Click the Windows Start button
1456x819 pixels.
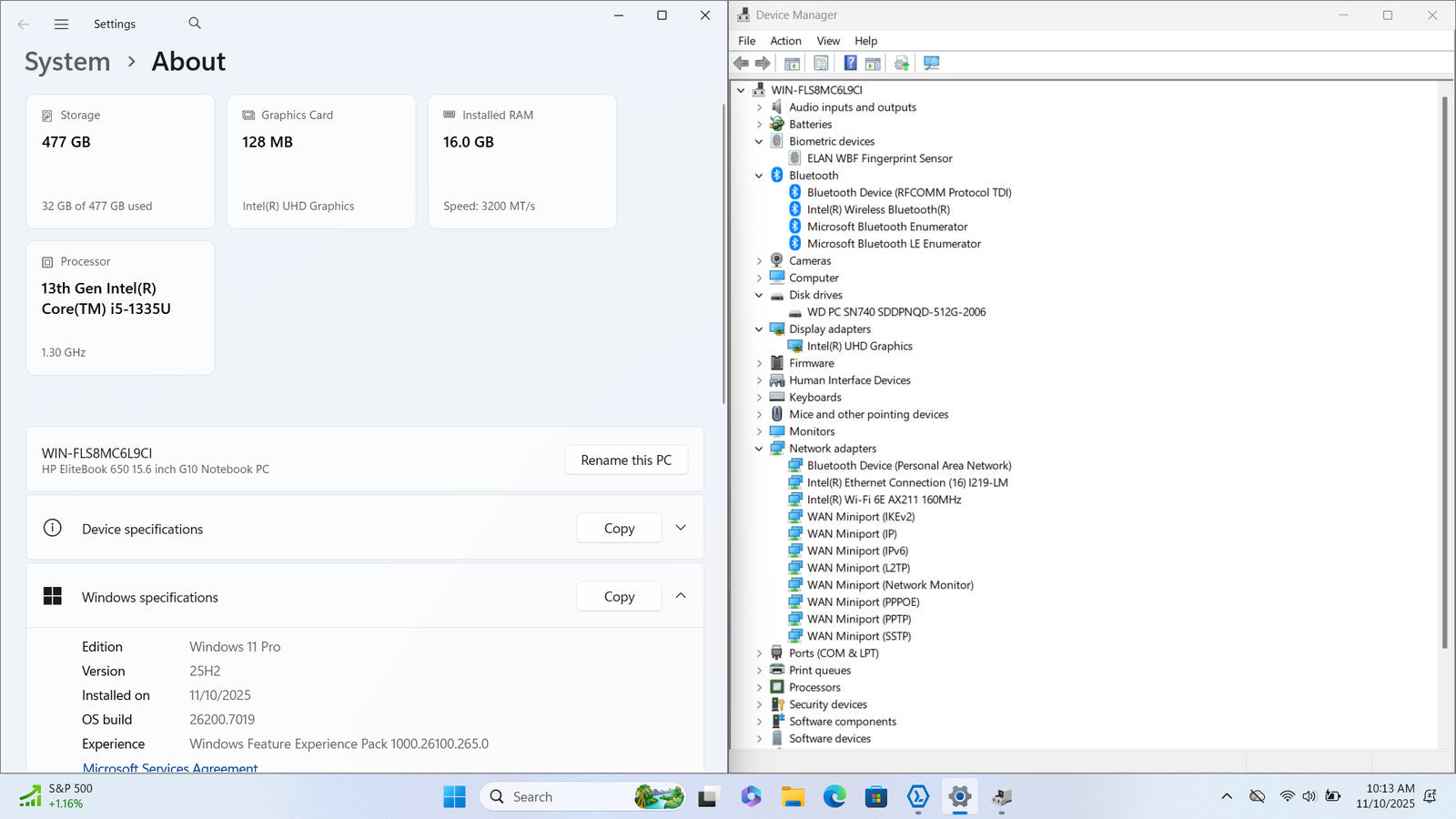[x=454, y=797]
